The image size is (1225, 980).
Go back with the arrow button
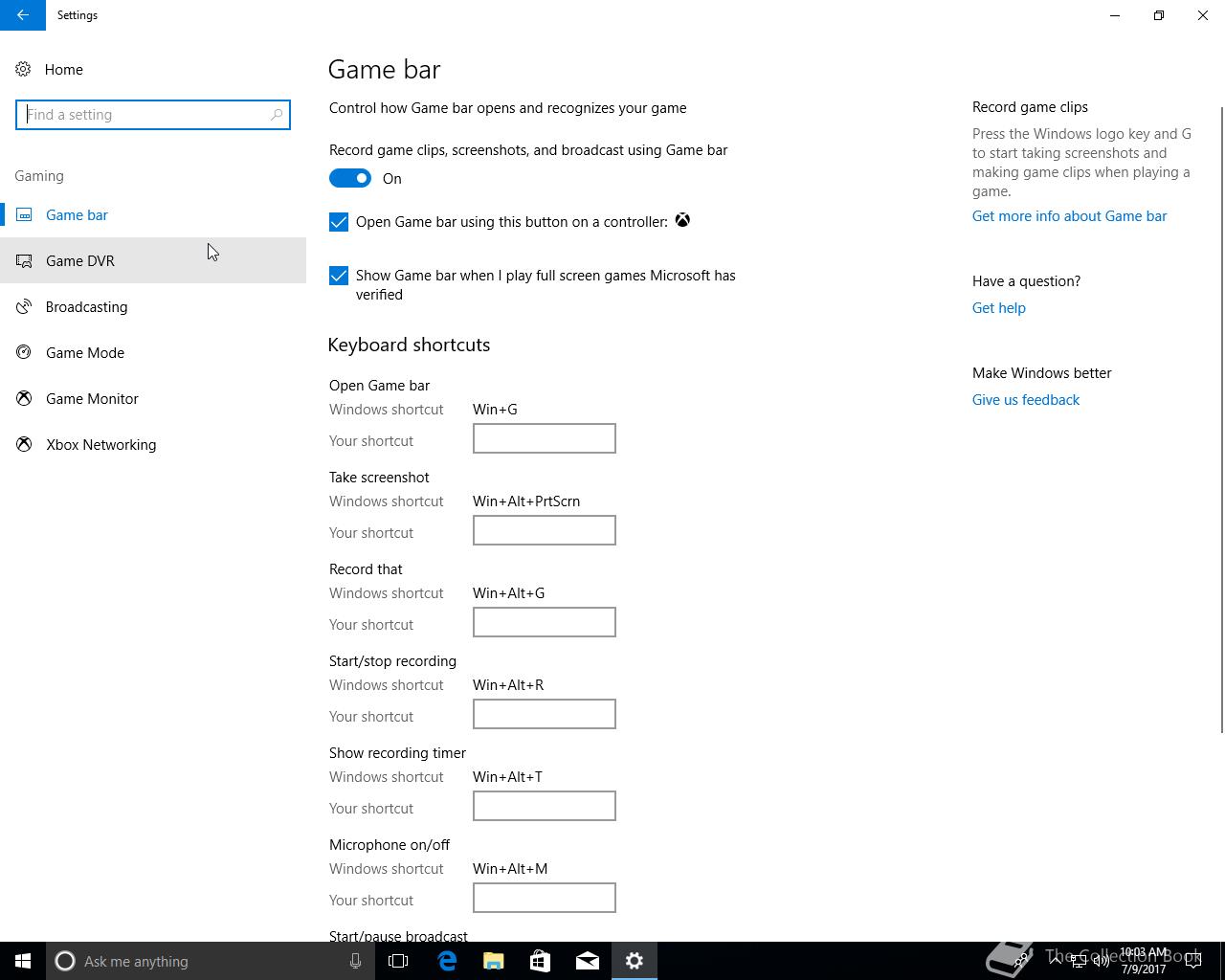click(x=23, y=15)
